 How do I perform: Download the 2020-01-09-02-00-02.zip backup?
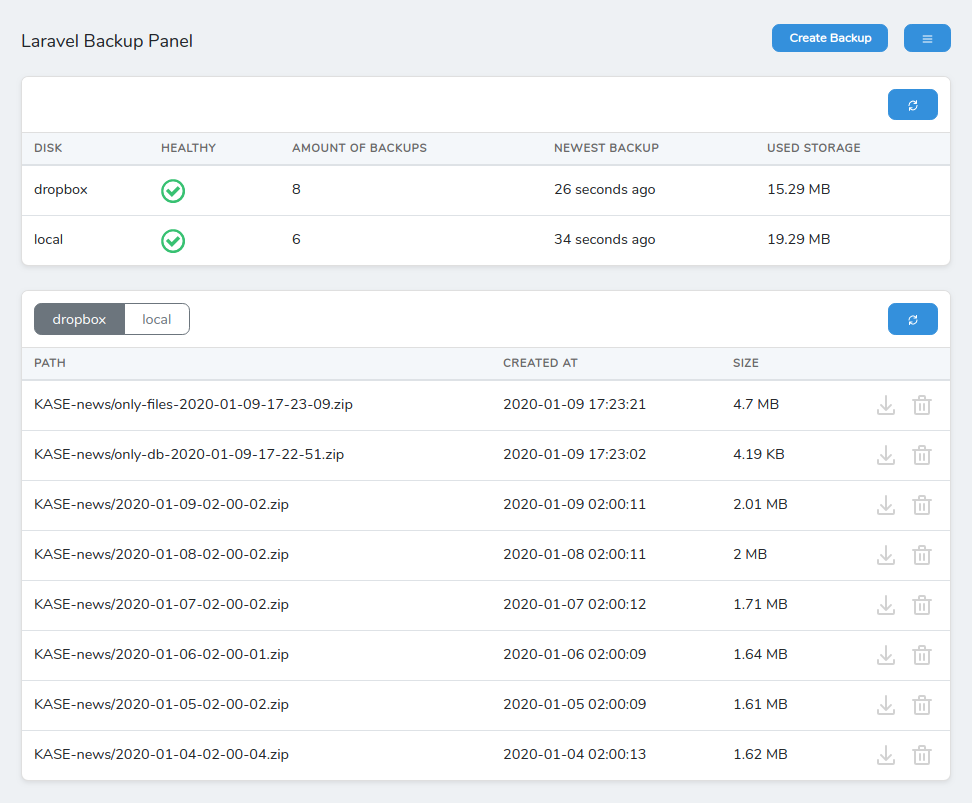point(886,505)
